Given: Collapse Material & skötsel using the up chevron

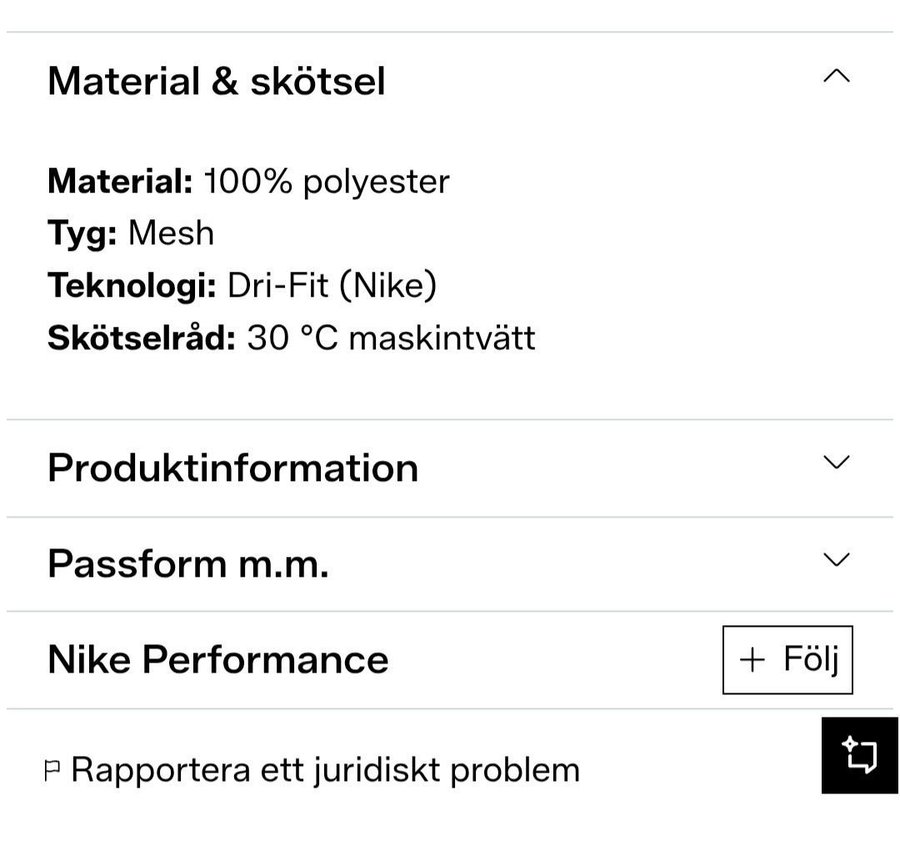Looking at the screenshot, I should pyautogui.click(x=836, y=77).
